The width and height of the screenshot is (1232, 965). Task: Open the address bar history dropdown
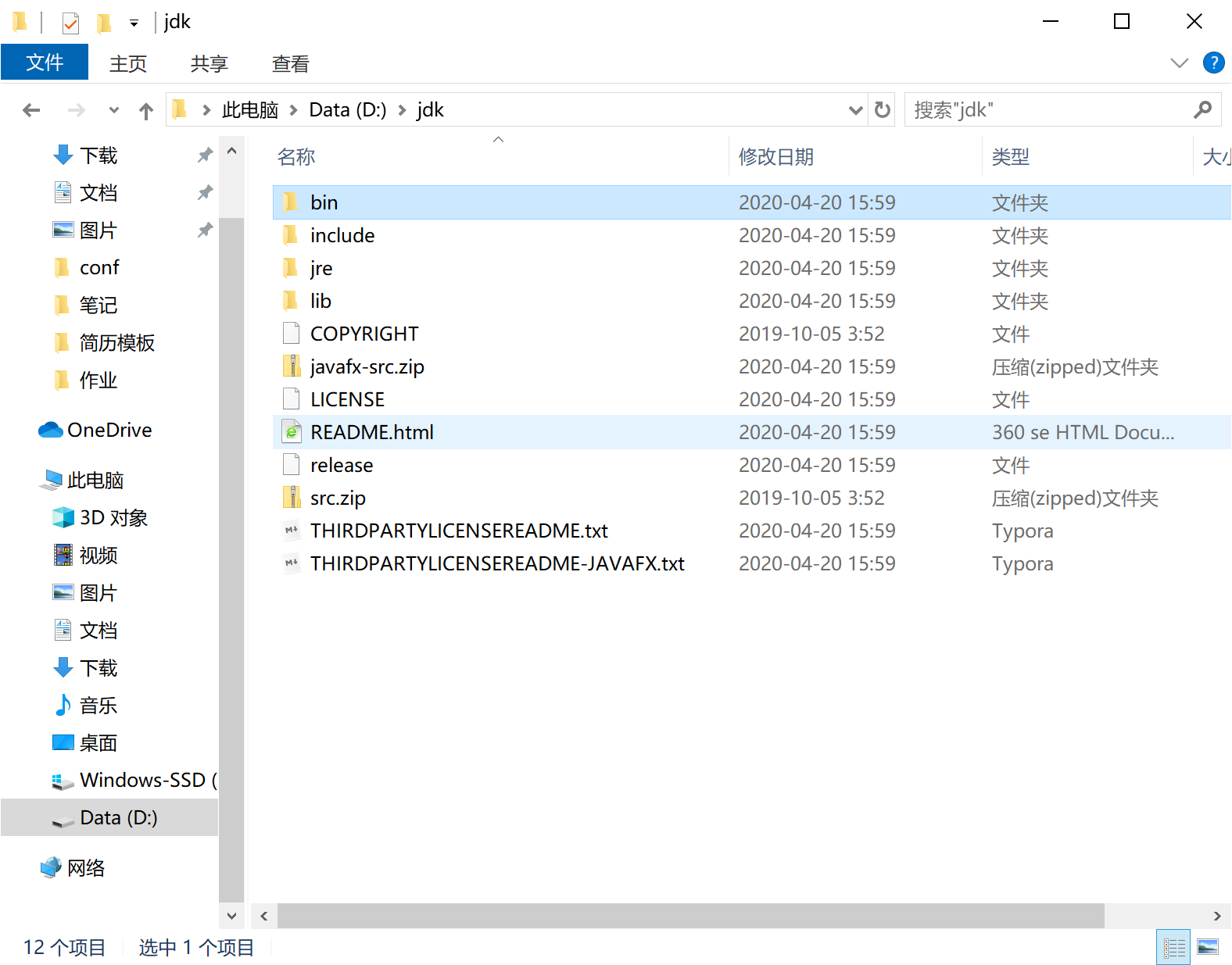(x=856, y=110)
